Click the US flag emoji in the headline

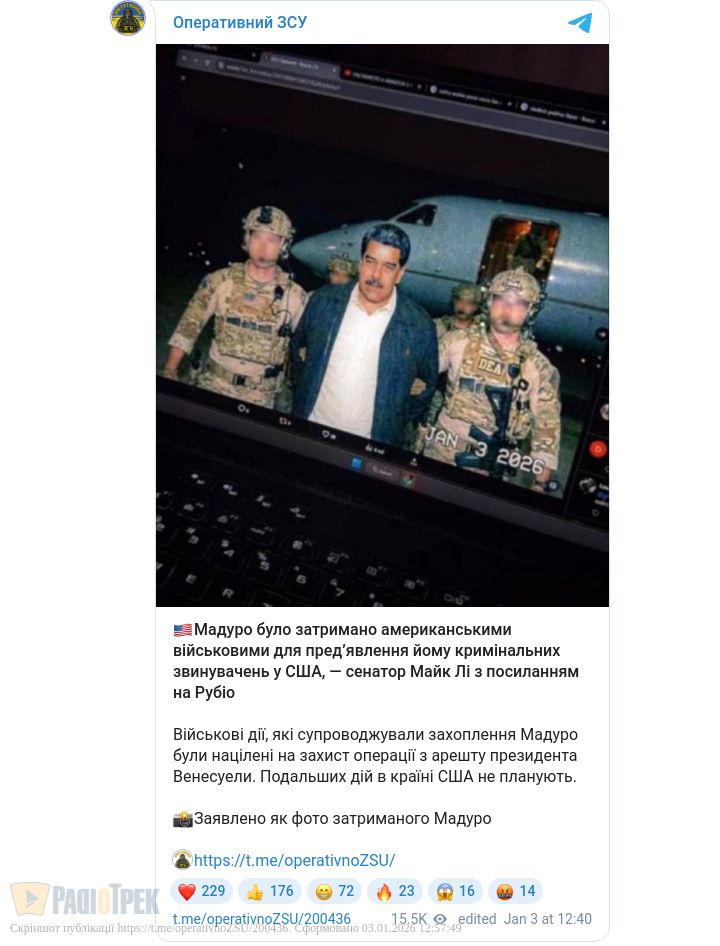point(182,630)
